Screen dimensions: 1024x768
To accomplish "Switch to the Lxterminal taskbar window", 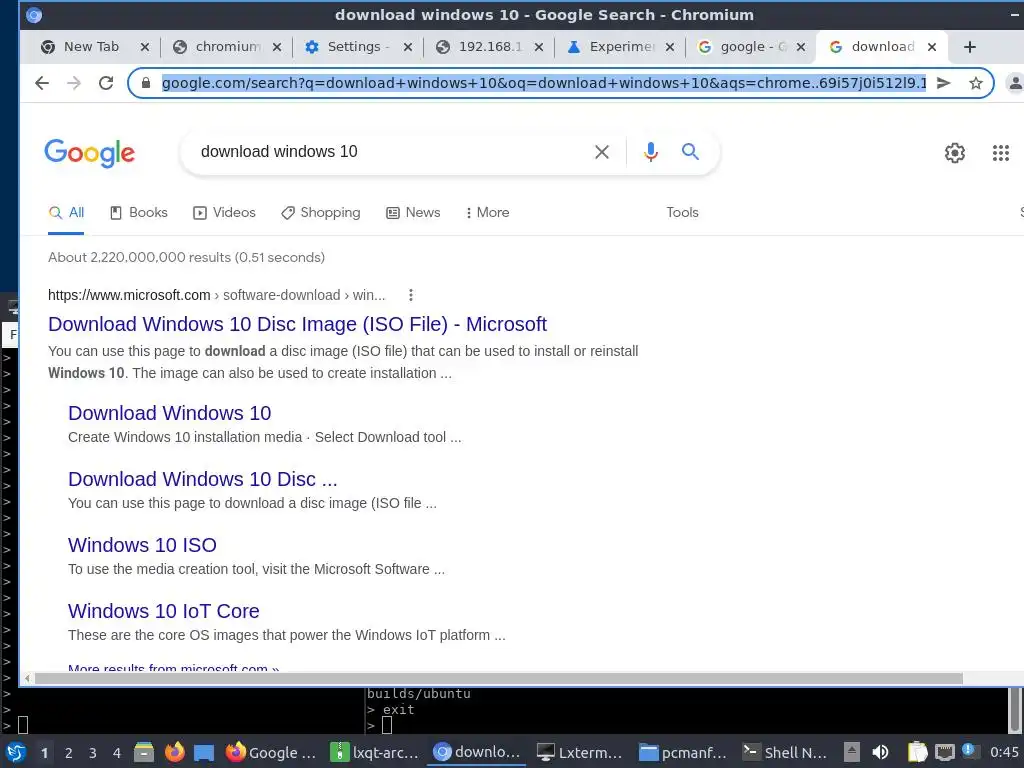I will pos(580,752).
